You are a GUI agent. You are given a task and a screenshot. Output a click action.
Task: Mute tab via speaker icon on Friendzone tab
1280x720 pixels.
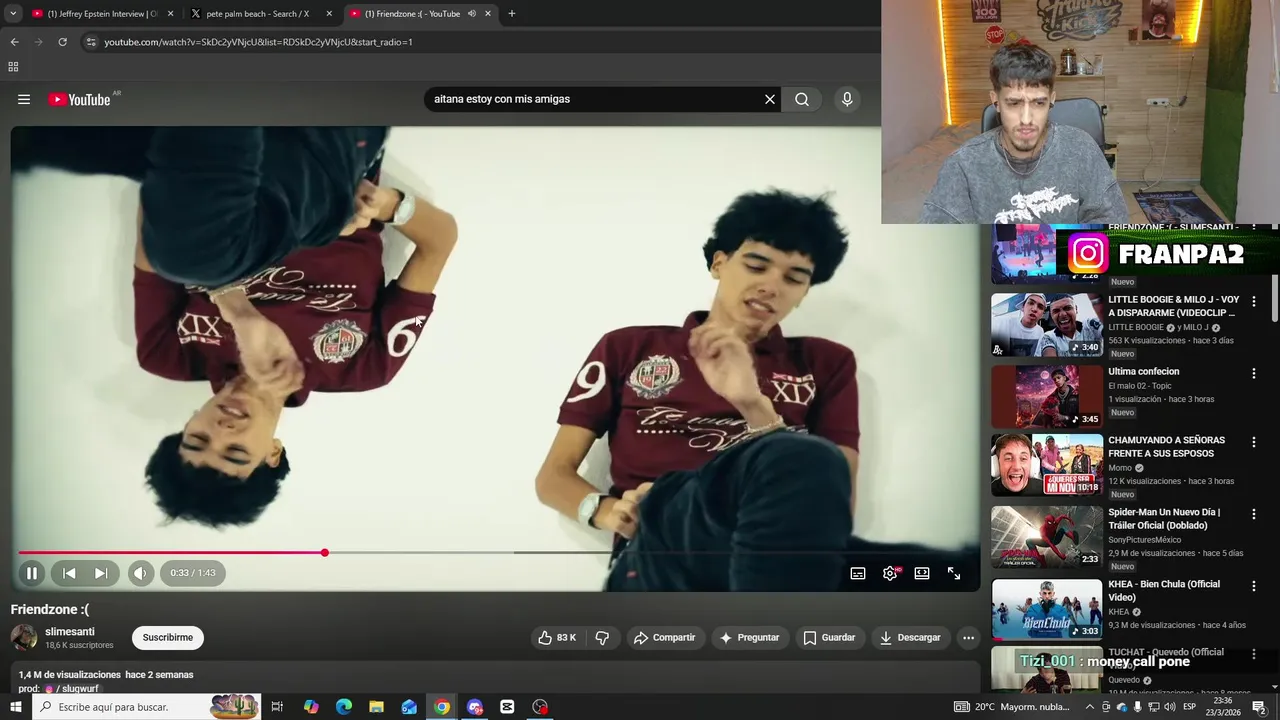point(471,13)
